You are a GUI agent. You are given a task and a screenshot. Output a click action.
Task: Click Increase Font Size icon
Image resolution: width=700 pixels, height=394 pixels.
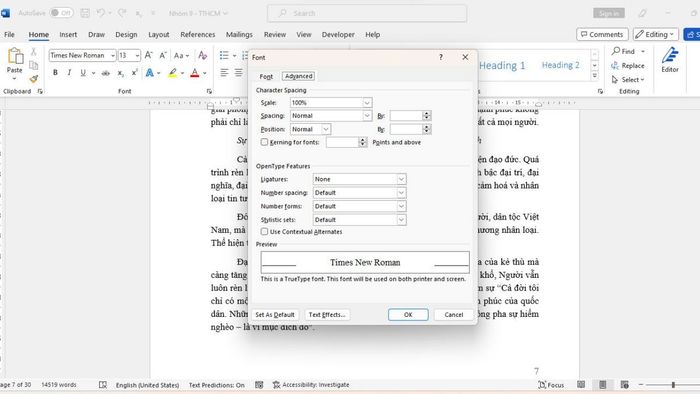pos(149,55)
